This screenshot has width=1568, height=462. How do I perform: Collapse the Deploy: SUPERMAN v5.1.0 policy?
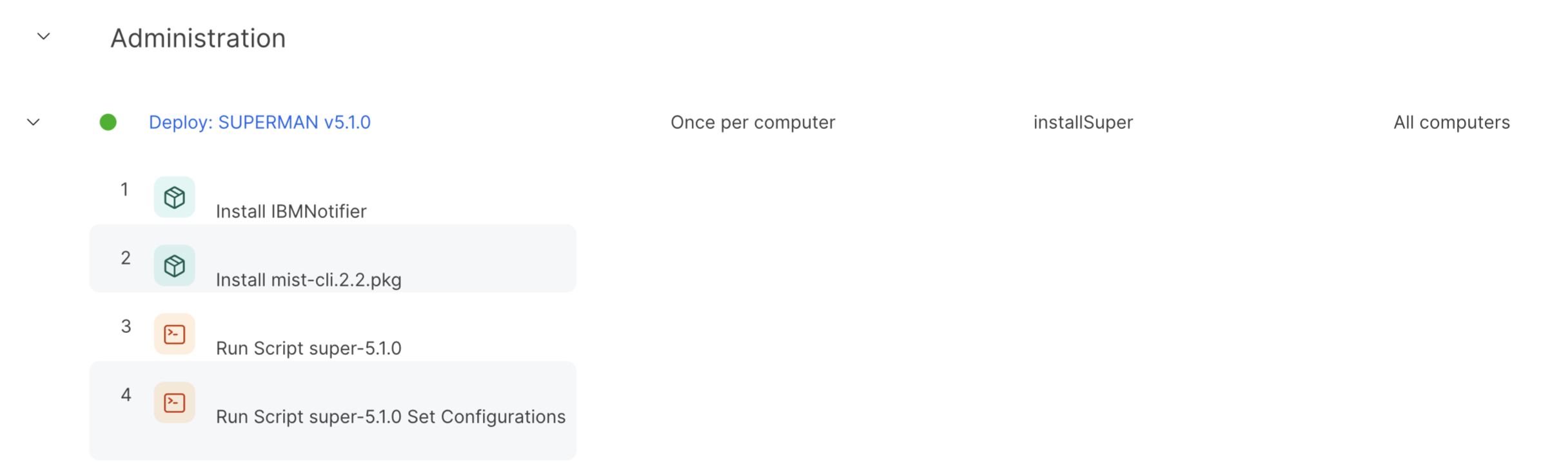click(34, 122)
